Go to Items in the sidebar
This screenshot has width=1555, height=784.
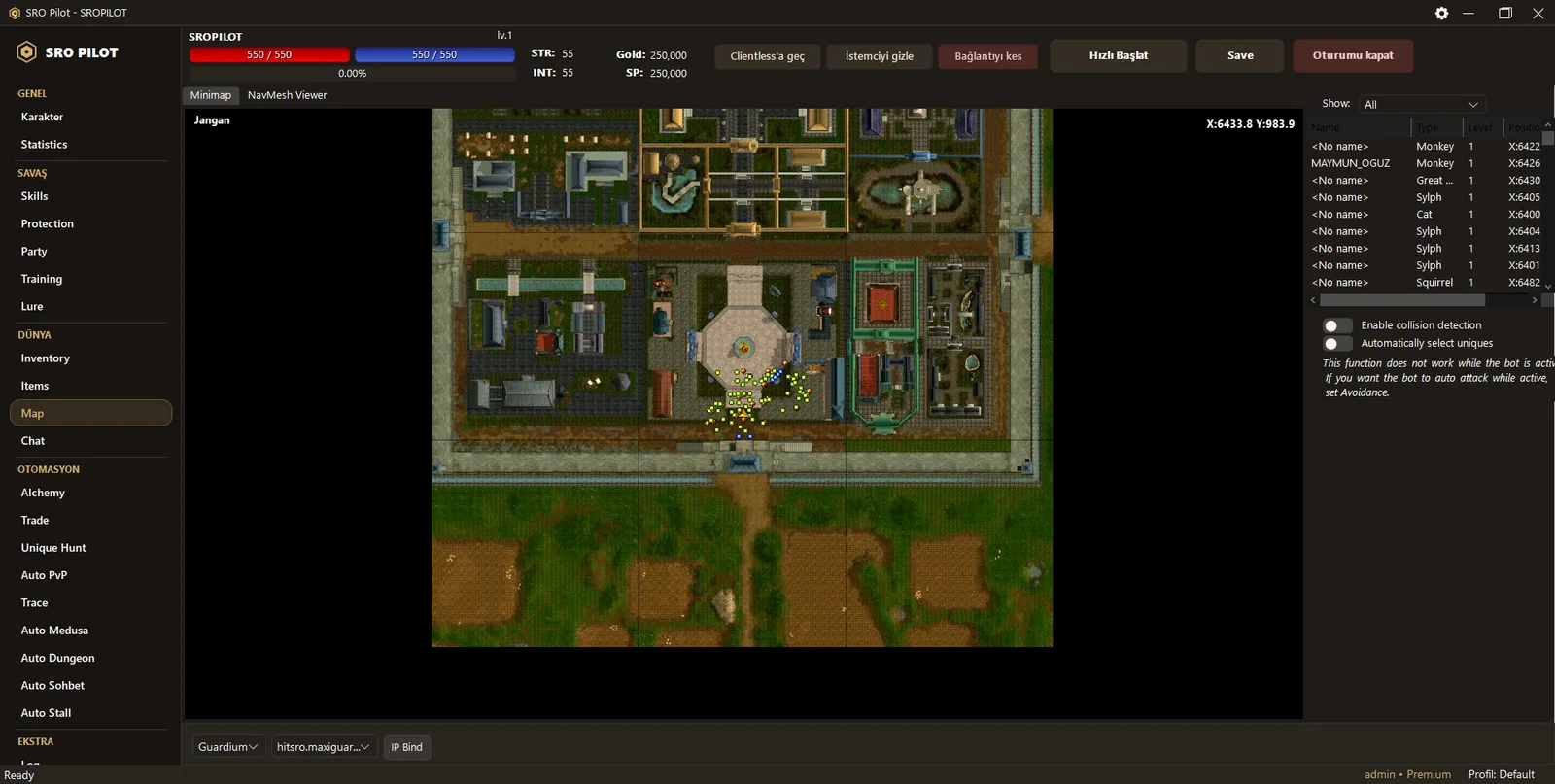tap(89, 386)
